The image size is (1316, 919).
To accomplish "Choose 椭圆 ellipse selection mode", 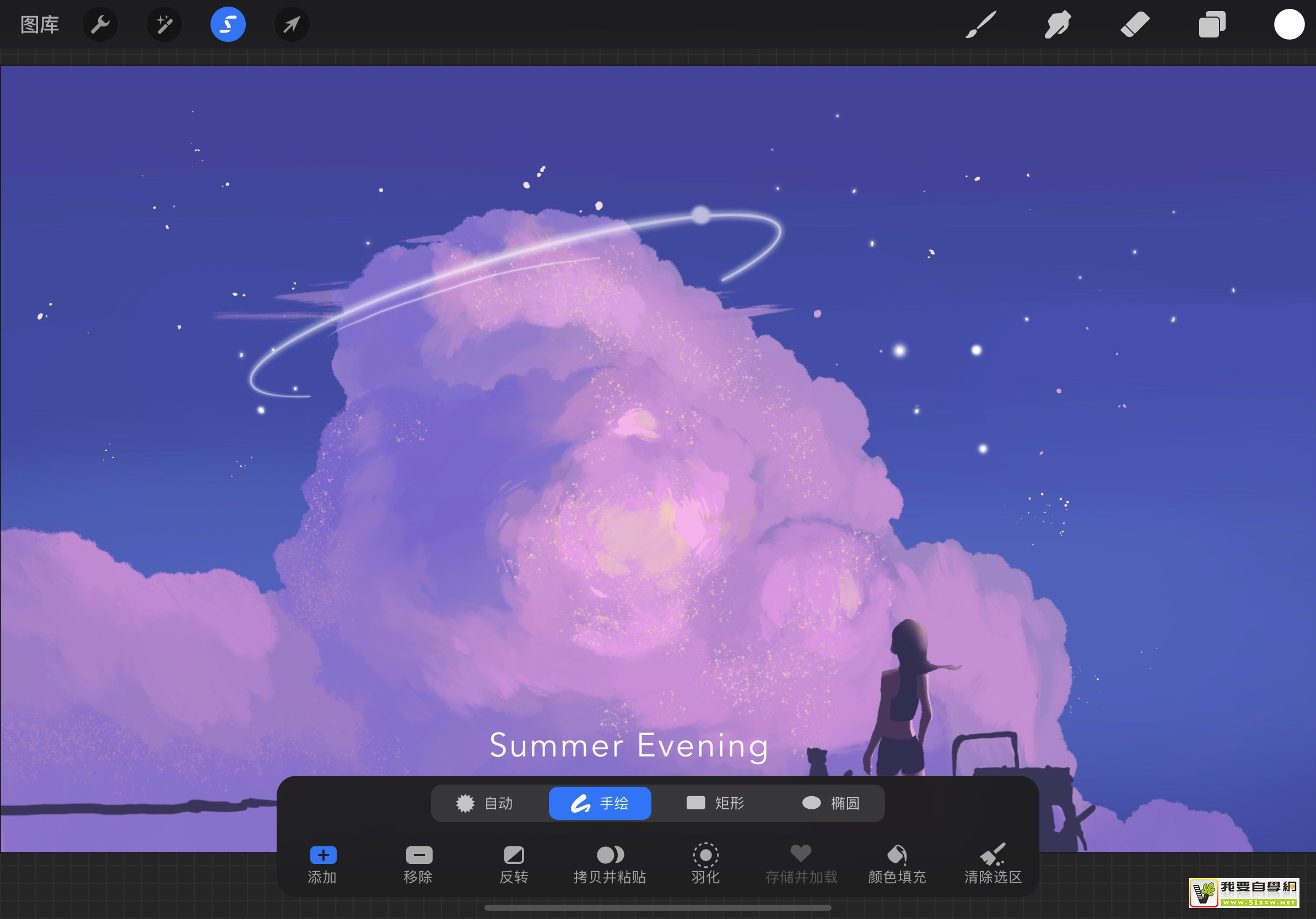I will coord(830,803).
